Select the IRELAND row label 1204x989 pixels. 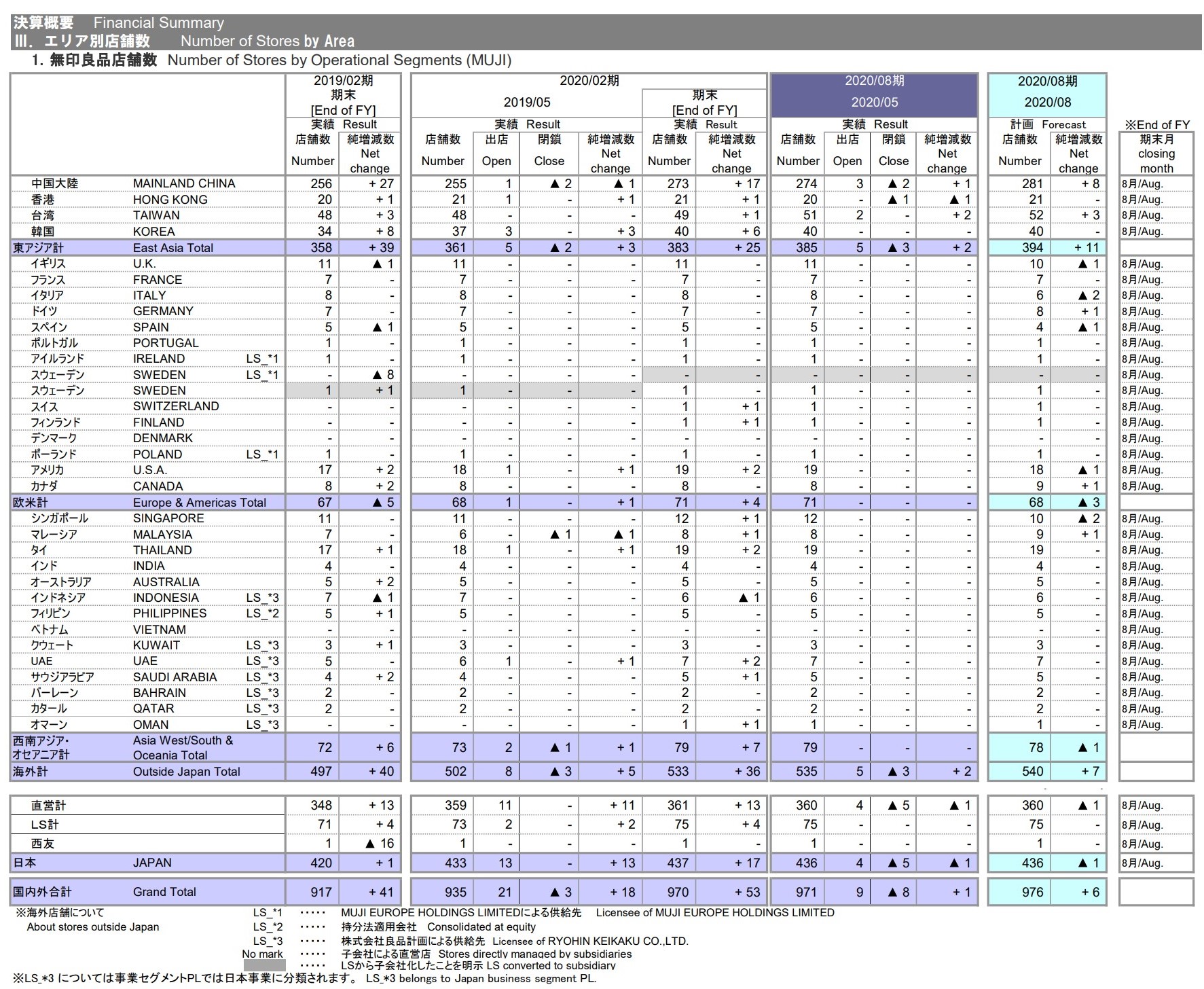(159, 359)
